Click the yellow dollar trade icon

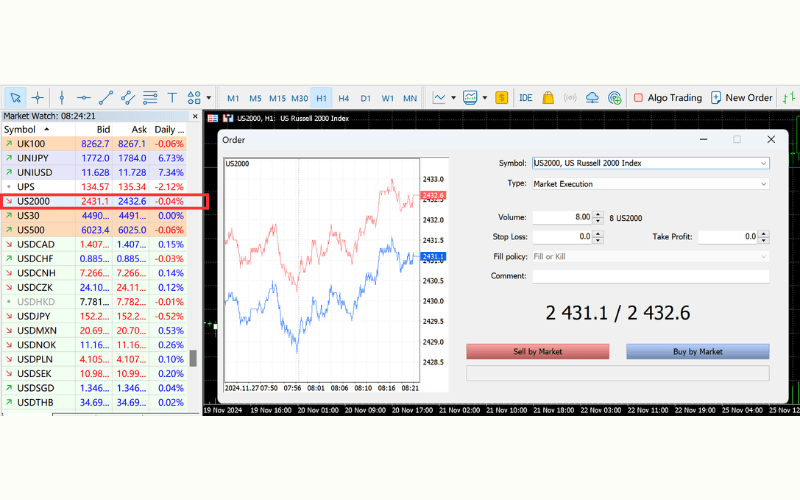[502, 97]
